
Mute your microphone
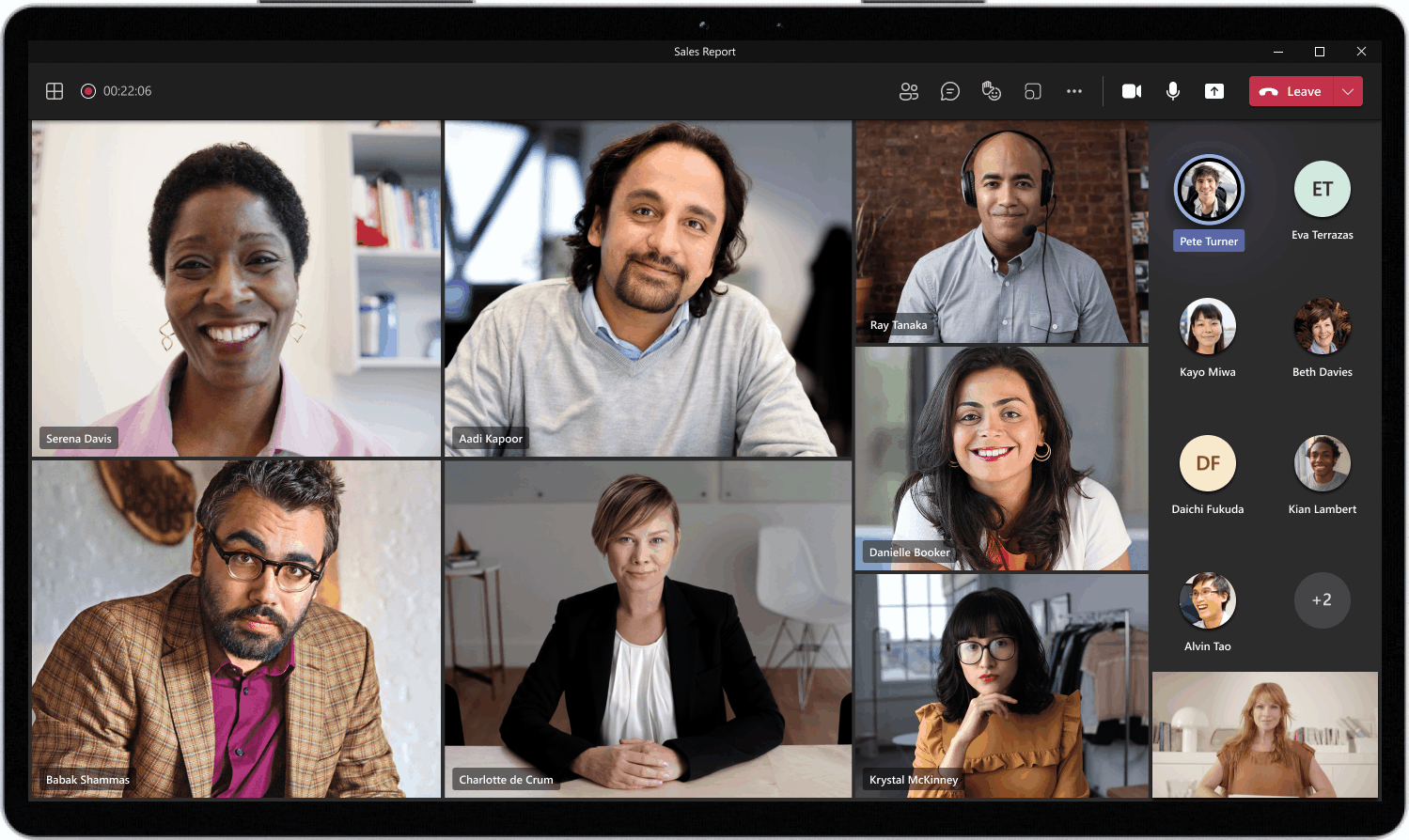(1172, 91)
